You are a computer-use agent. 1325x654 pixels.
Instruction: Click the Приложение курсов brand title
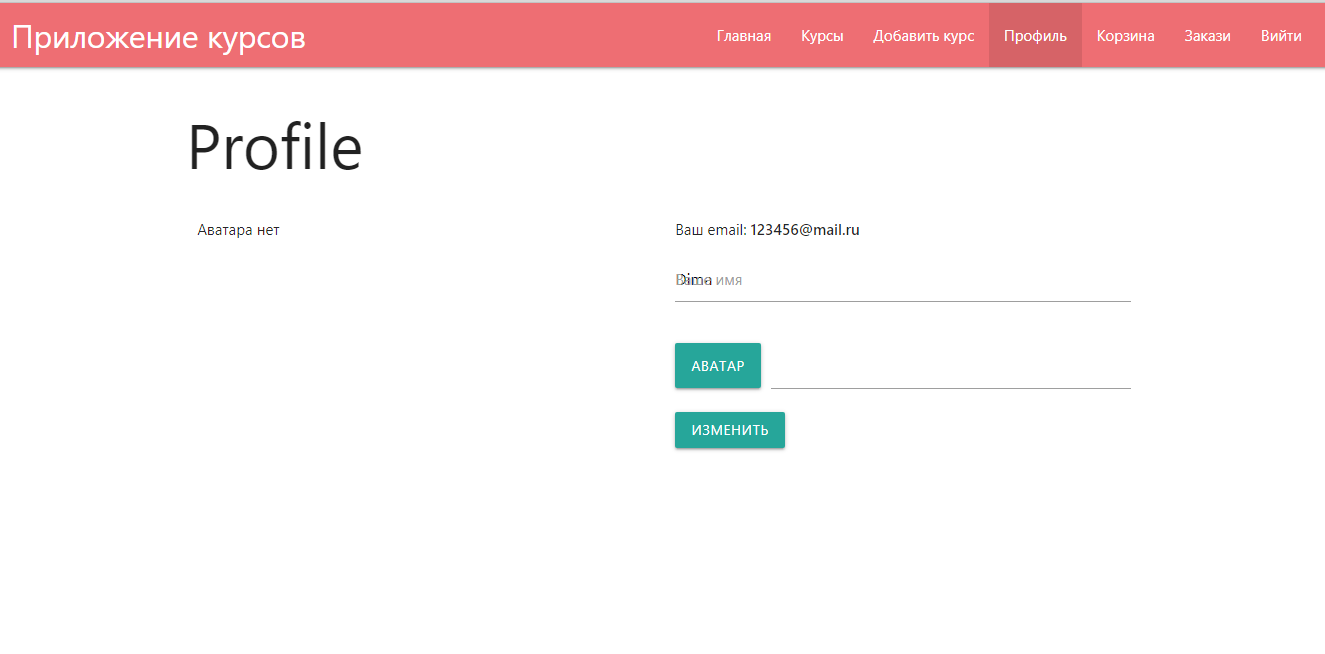[157, 36]
